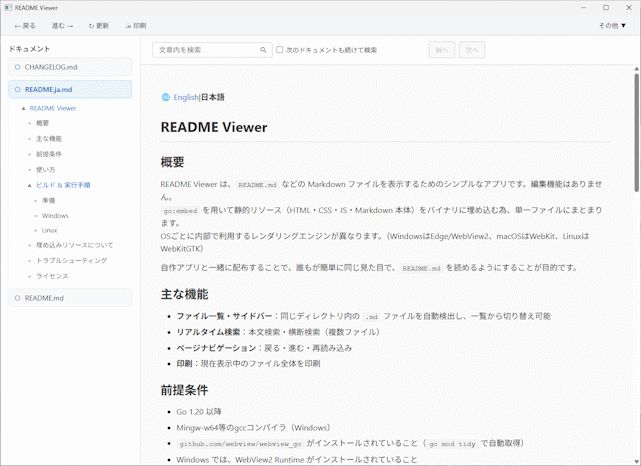This screenshot has height=466, width=641.
Task: Maximize the README Viewer window
Action: (x=606, y=7)
